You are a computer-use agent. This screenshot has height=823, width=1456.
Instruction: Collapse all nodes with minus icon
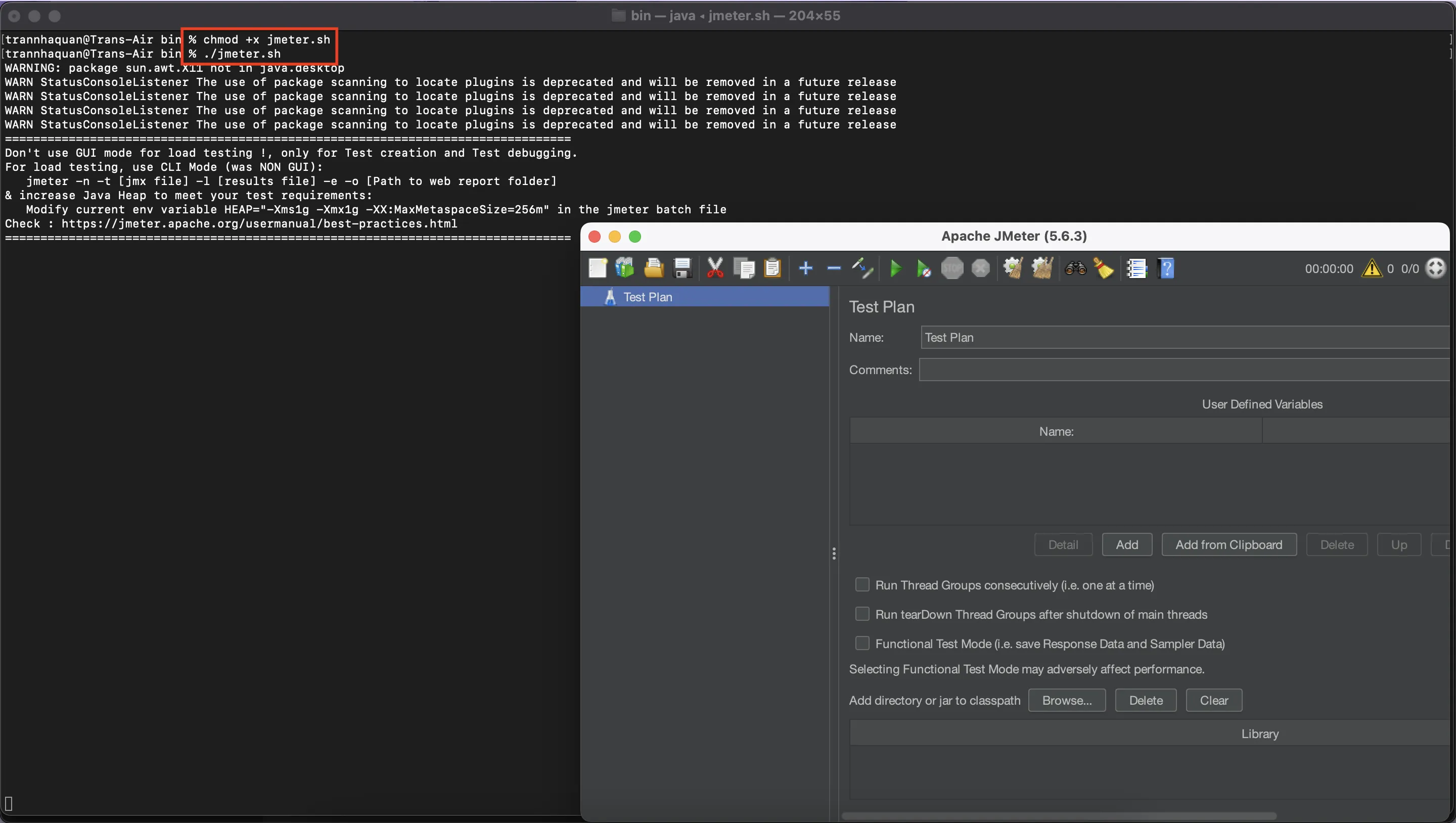click(834, 268)
